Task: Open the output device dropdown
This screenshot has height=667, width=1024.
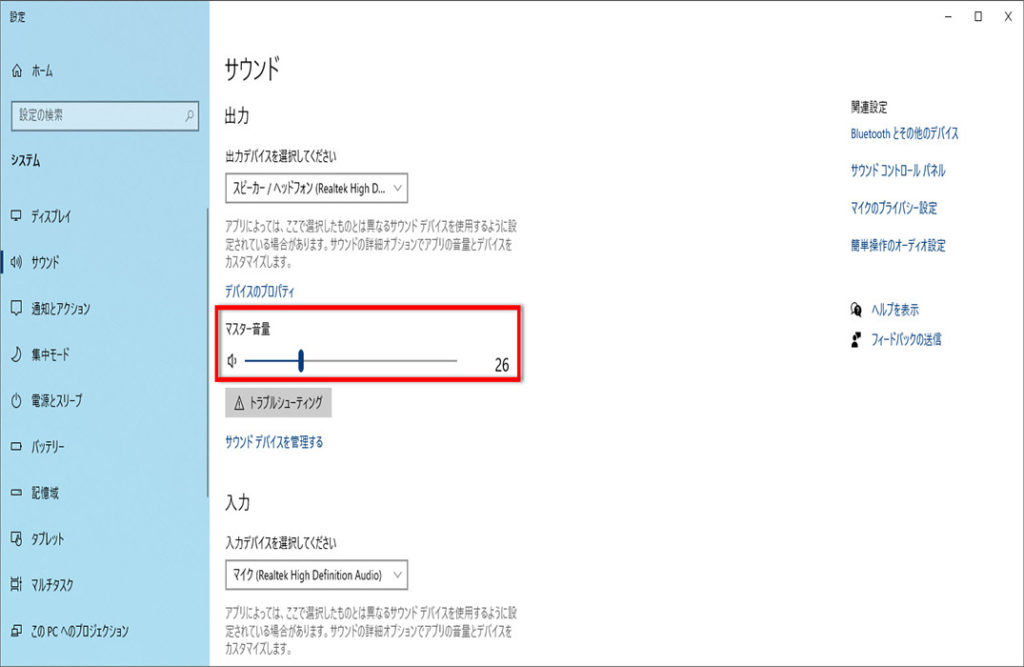Action: coord(316,188)
